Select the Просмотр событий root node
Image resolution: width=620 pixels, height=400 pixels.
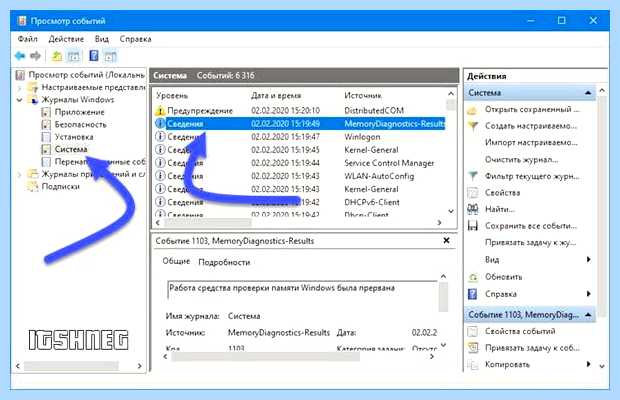coord(86,75)
